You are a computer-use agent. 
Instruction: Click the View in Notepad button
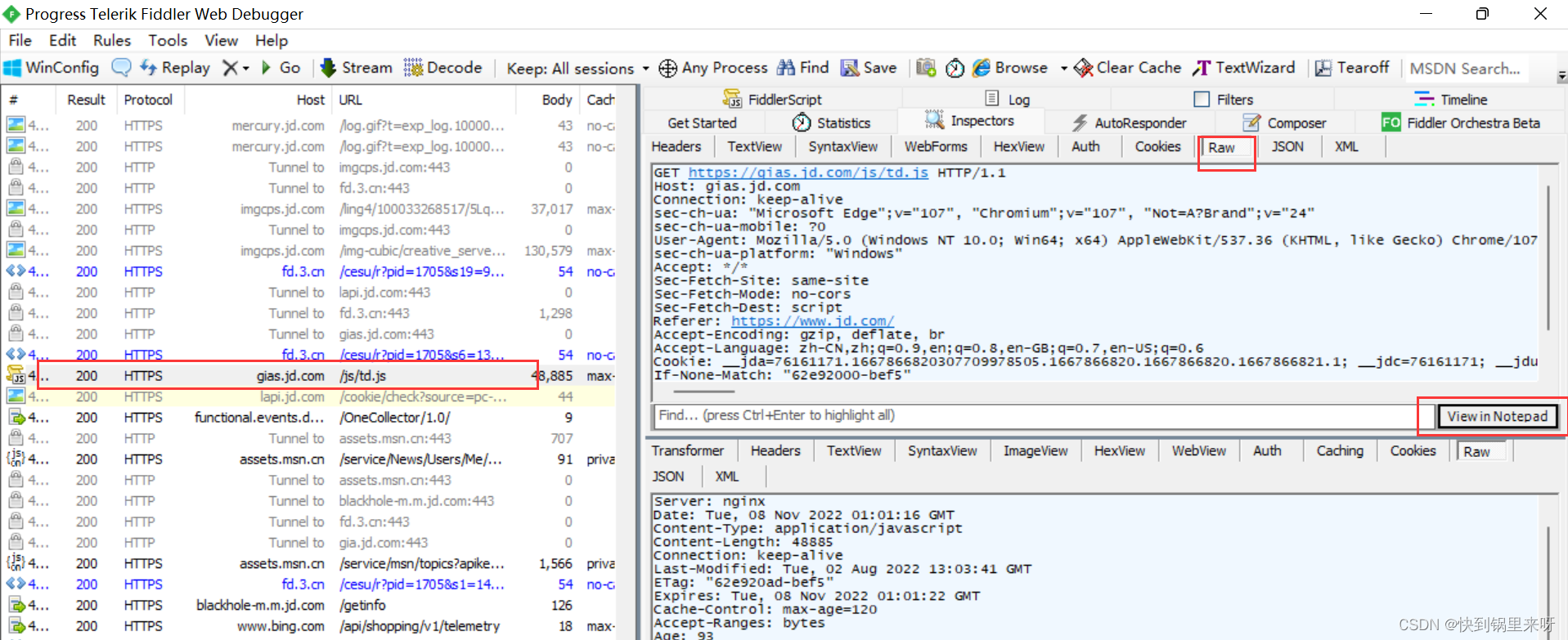point(1497,416)
